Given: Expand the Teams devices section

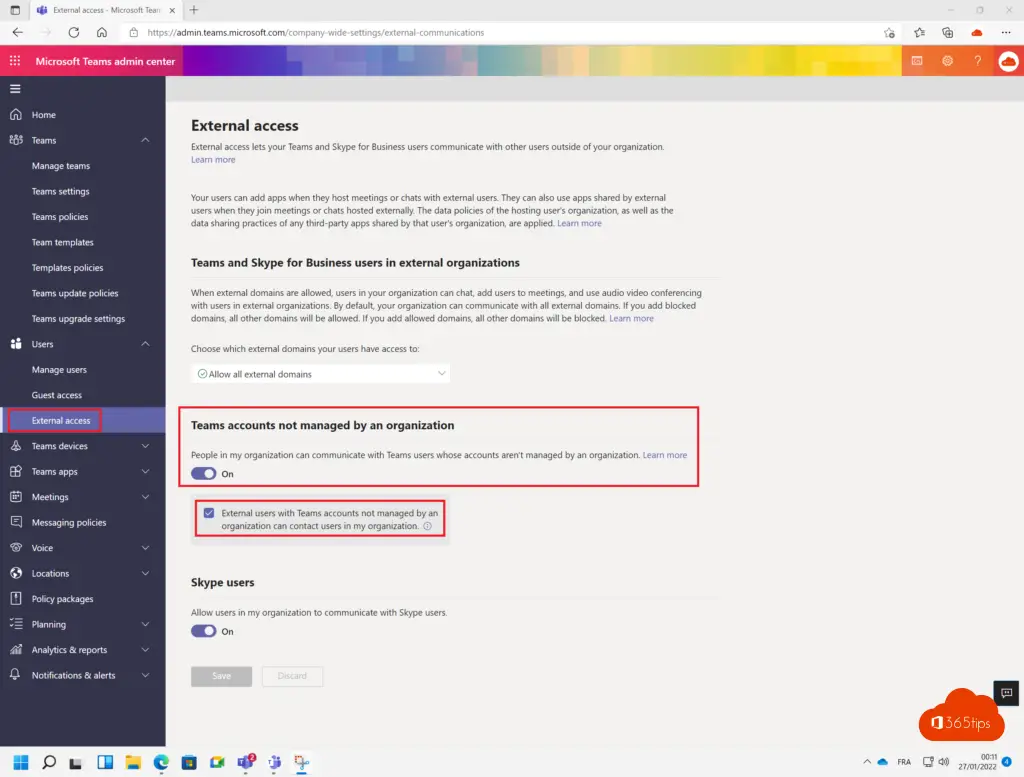Looking at the screenshot, I should pos(145,446).
